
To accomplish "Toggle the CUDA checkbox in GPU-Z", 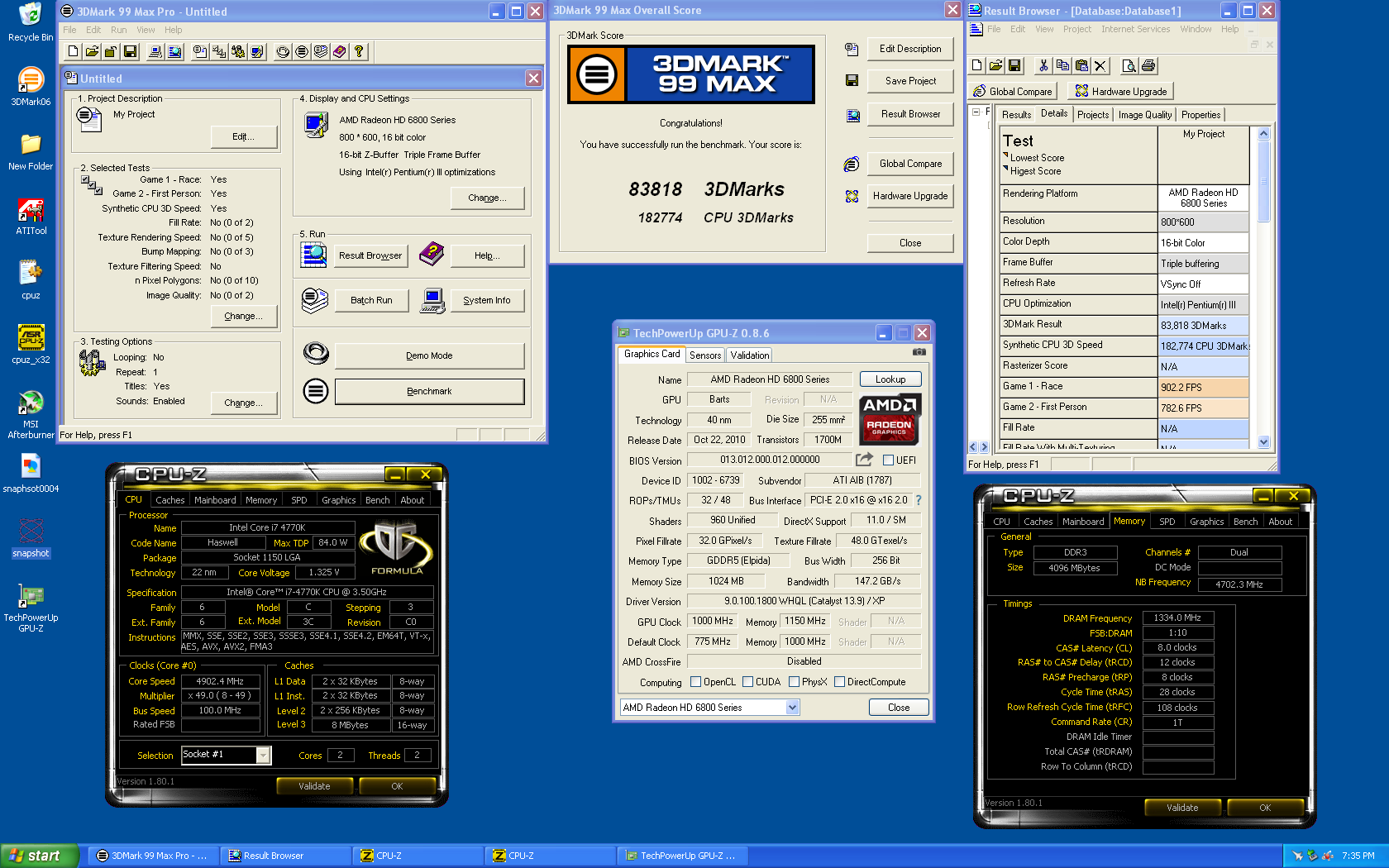I will coord(748,682).
